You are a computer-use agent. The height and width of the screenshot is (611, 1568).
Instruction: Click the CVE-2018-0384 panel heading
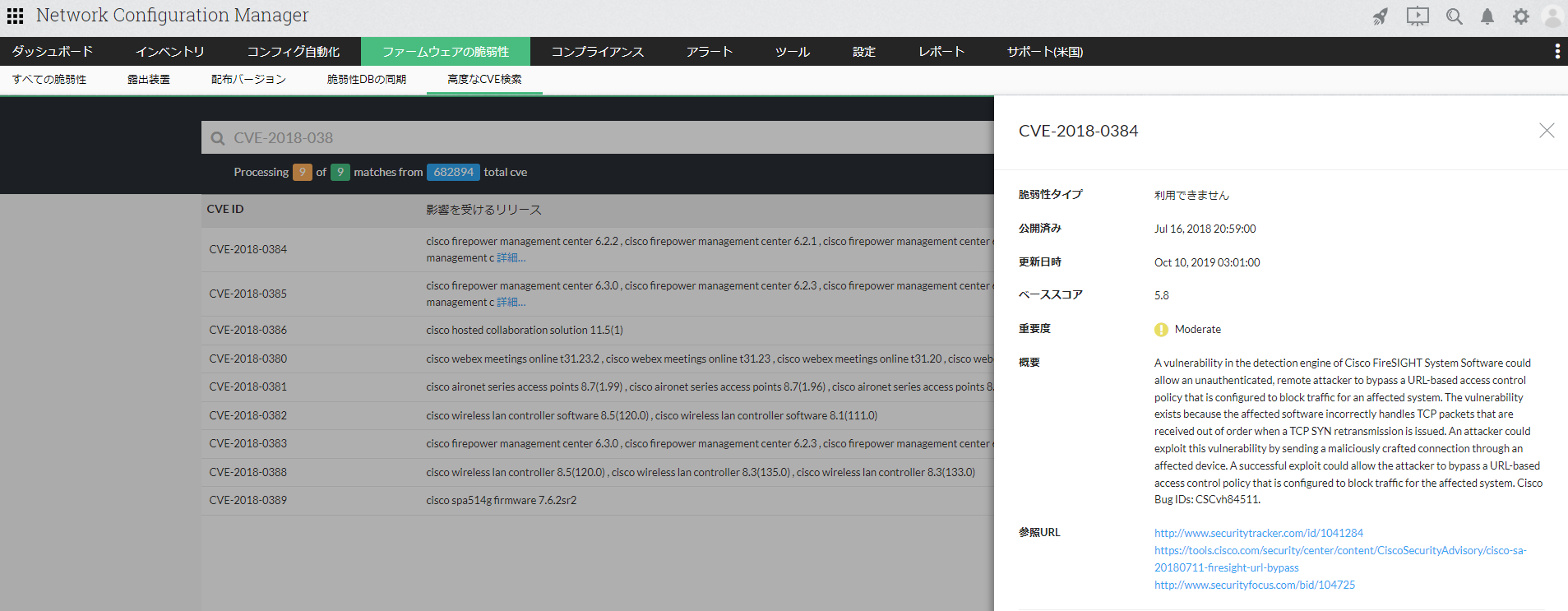click(1078, 132)
